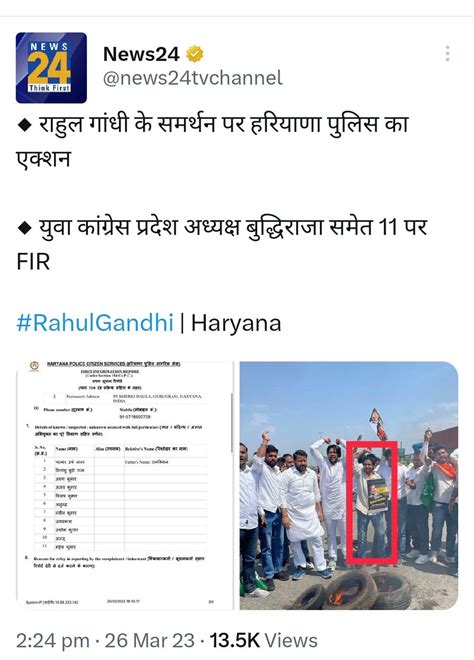Click the second bullet line about Youth Congress

pyautogui.click(x=222, y=244)
